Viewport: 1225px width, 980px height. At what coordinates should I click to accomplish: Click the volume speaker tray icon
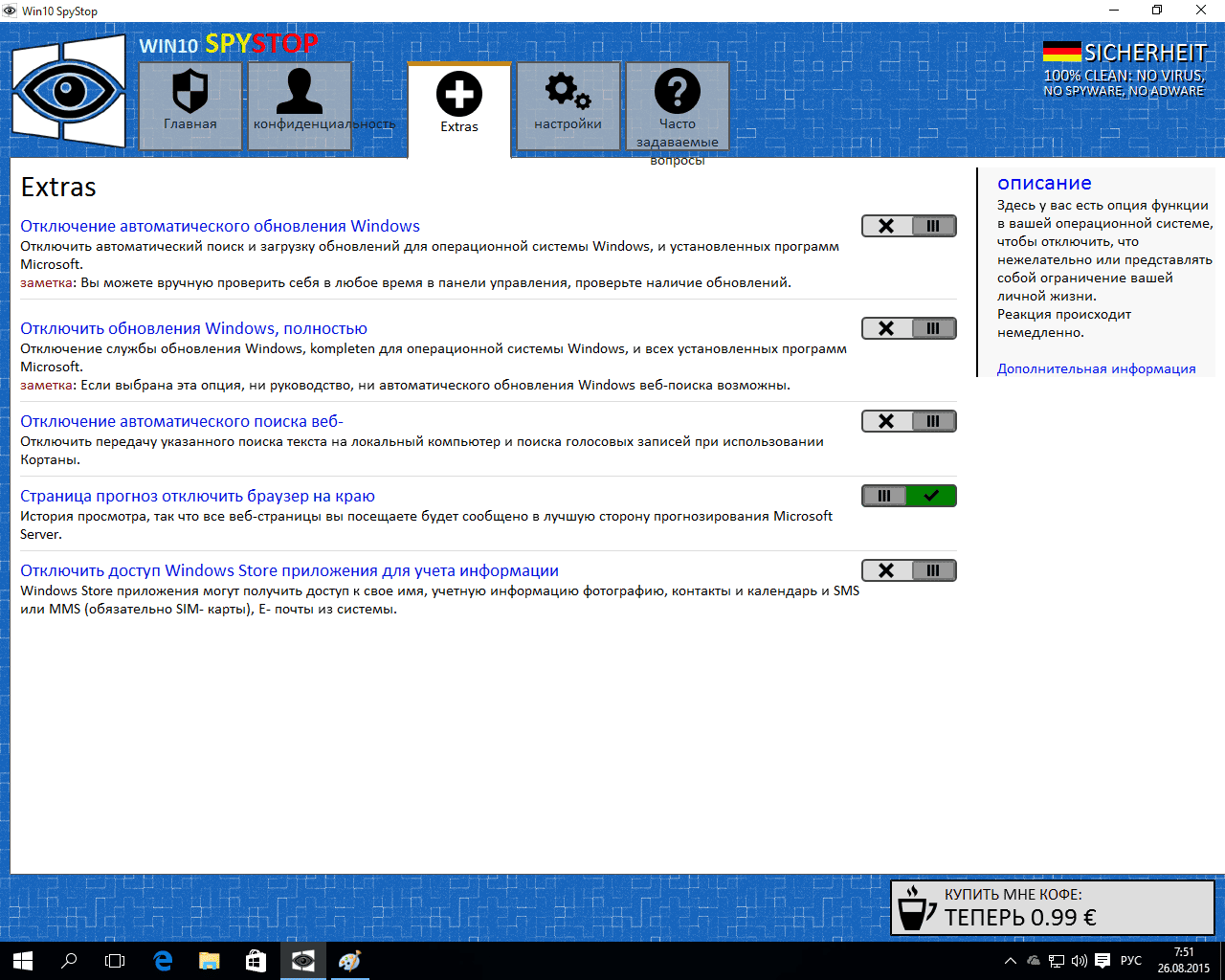click(x=1080, y=961)
